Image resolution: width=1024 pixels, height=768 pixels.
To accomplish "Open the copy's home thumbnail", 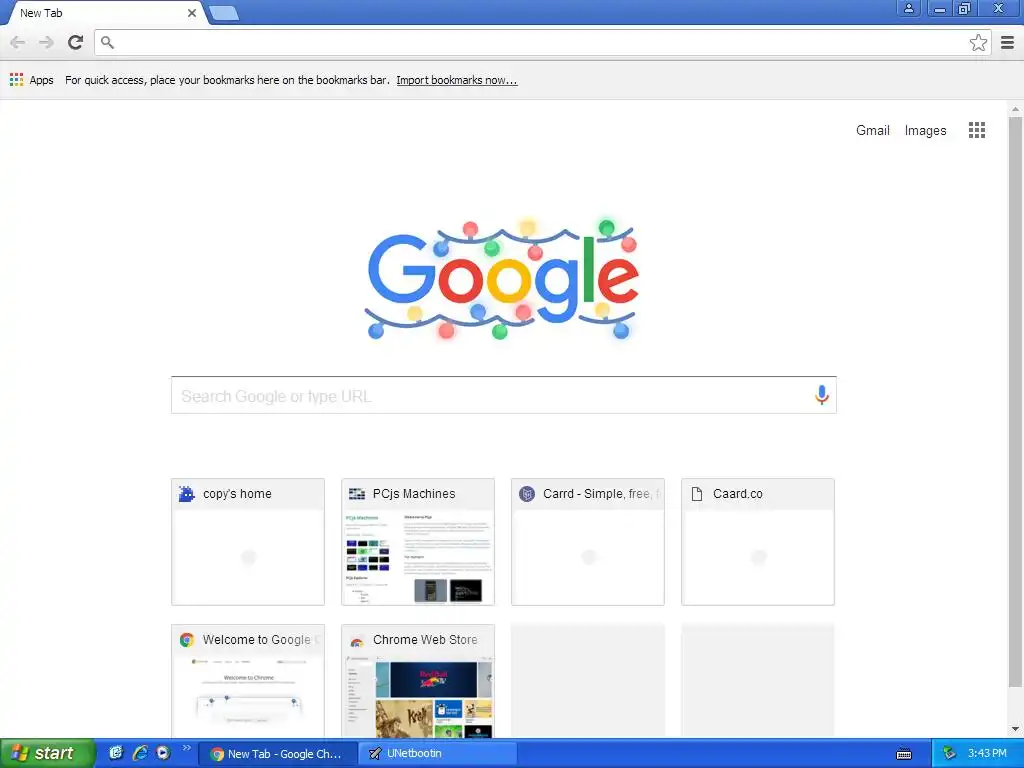I will pyautogui.click(x=248, y=541).
